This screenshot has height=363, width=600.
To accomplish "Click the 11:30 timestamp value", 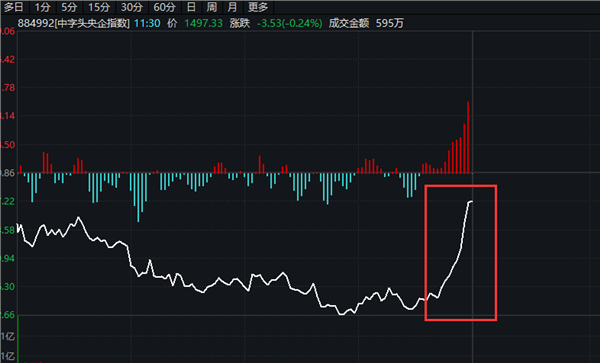I will tap(147, 23).
